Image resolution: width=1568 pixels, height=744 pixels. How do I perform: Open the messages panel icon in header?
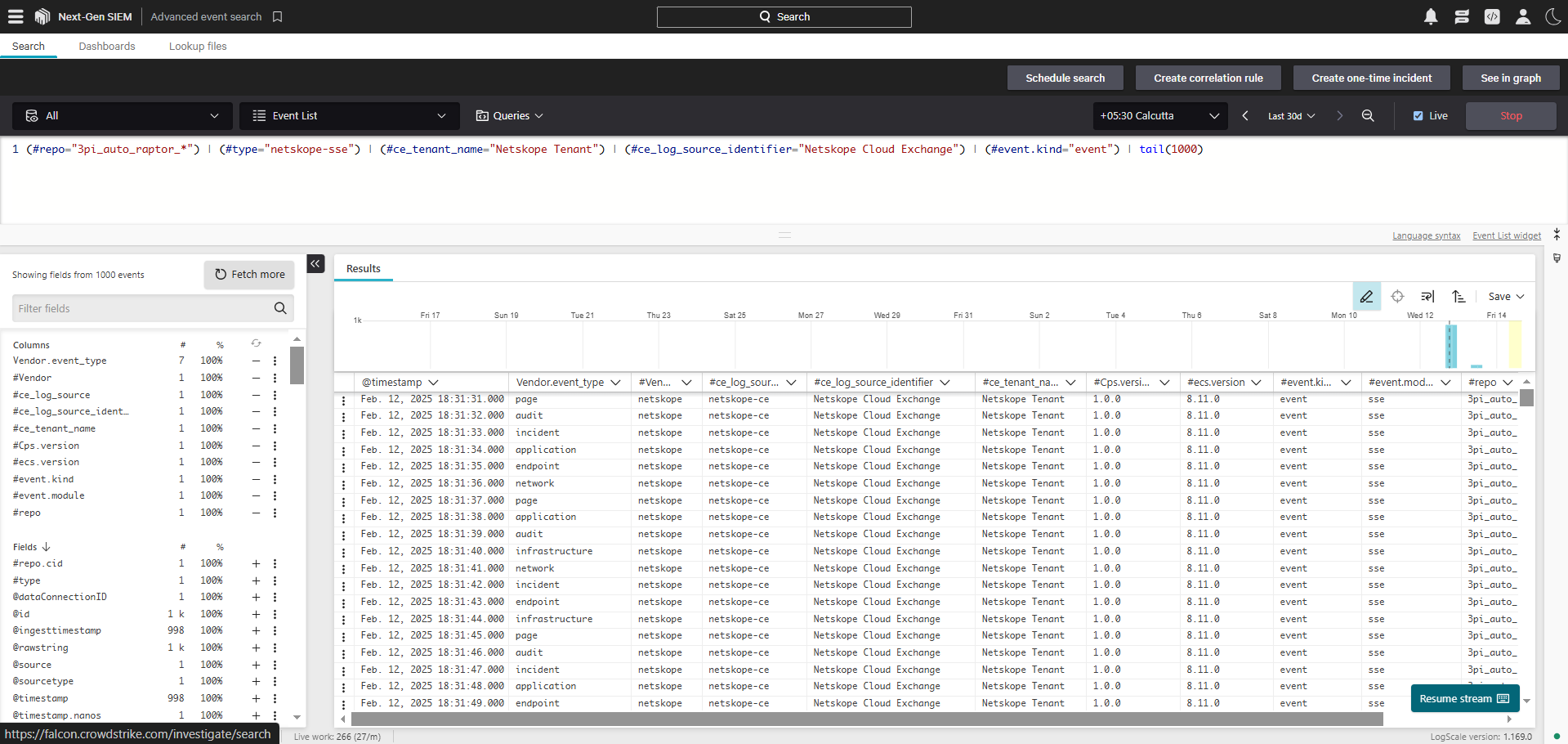click(1462, 16)
